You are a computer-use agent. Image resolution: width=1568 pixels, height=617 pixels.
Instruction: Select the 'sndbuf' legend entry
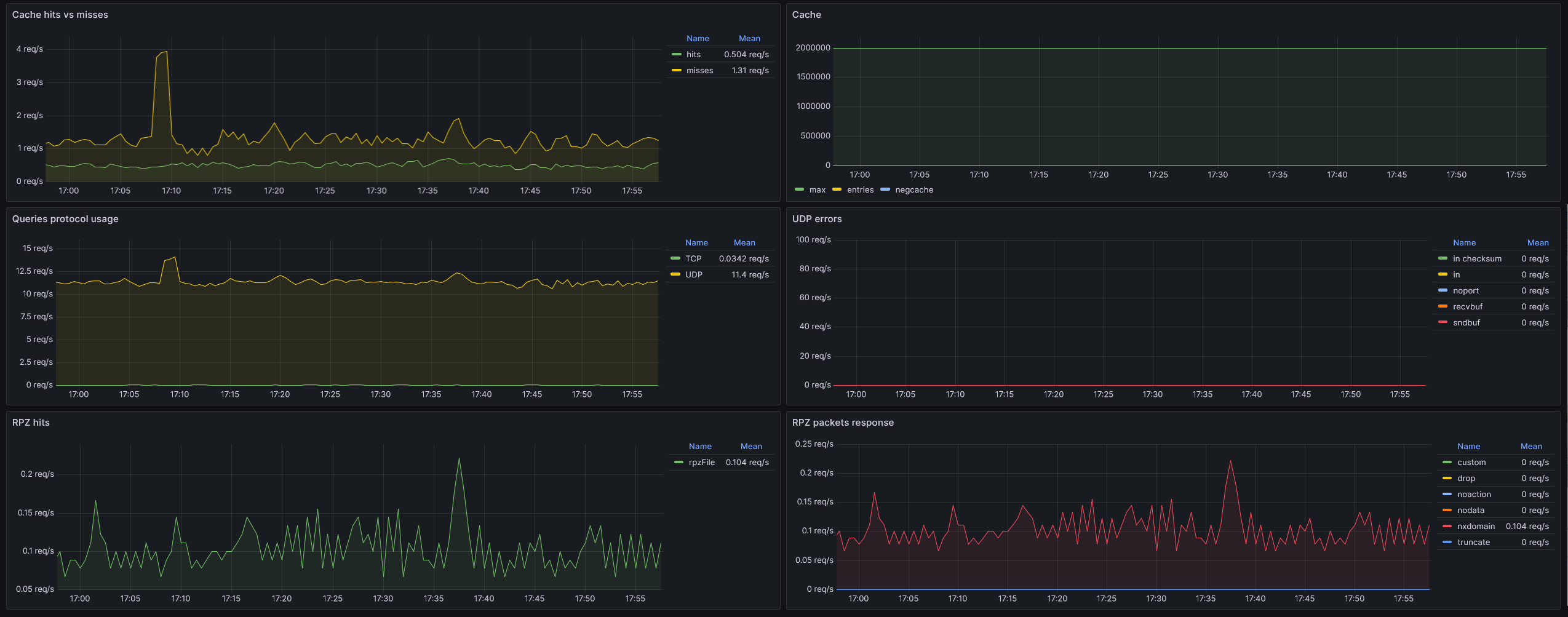[x=1467, y=323]
